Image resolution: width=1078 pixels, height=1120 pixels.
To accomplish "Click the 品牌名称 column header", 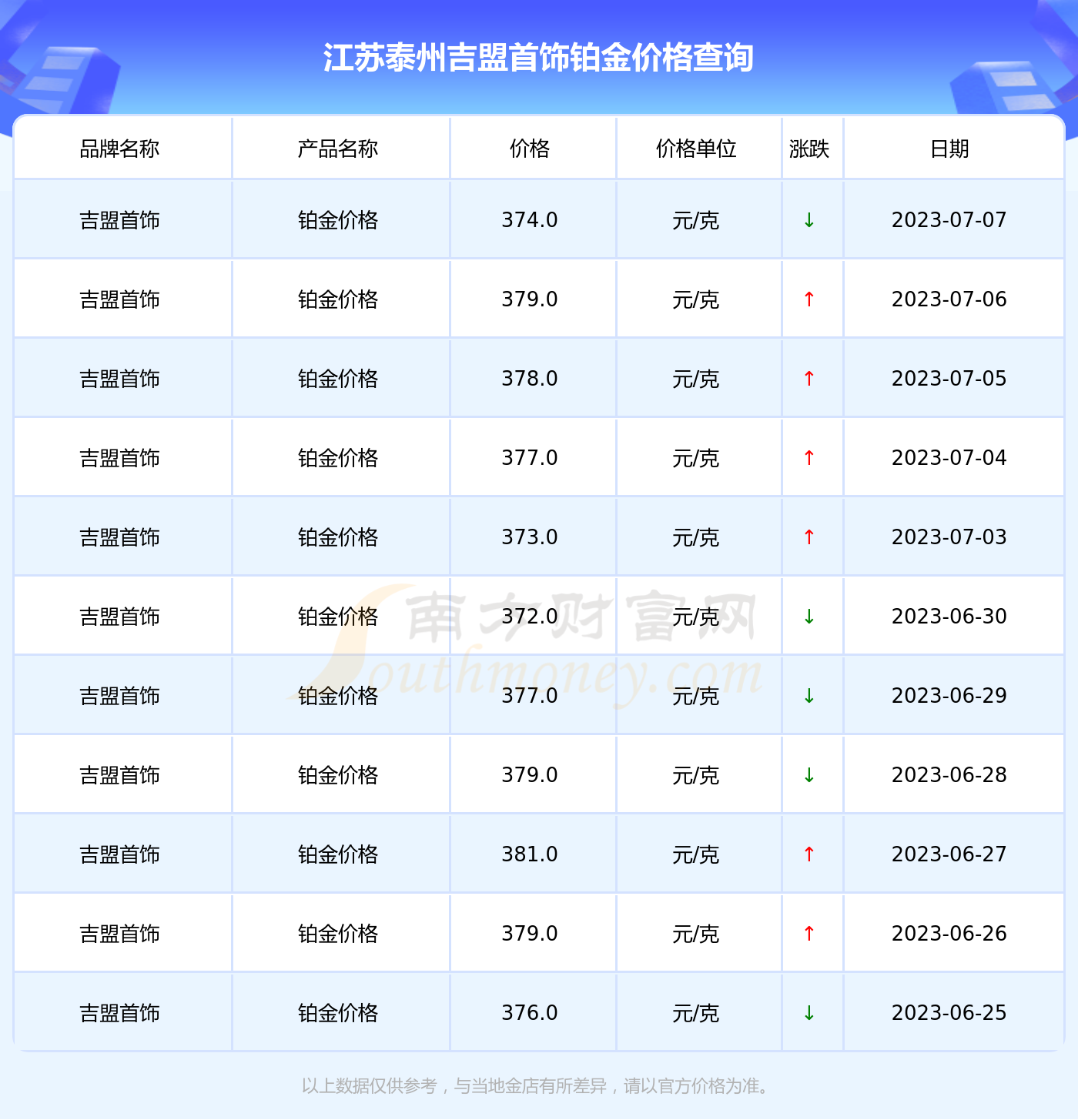I will pos(119,149).
